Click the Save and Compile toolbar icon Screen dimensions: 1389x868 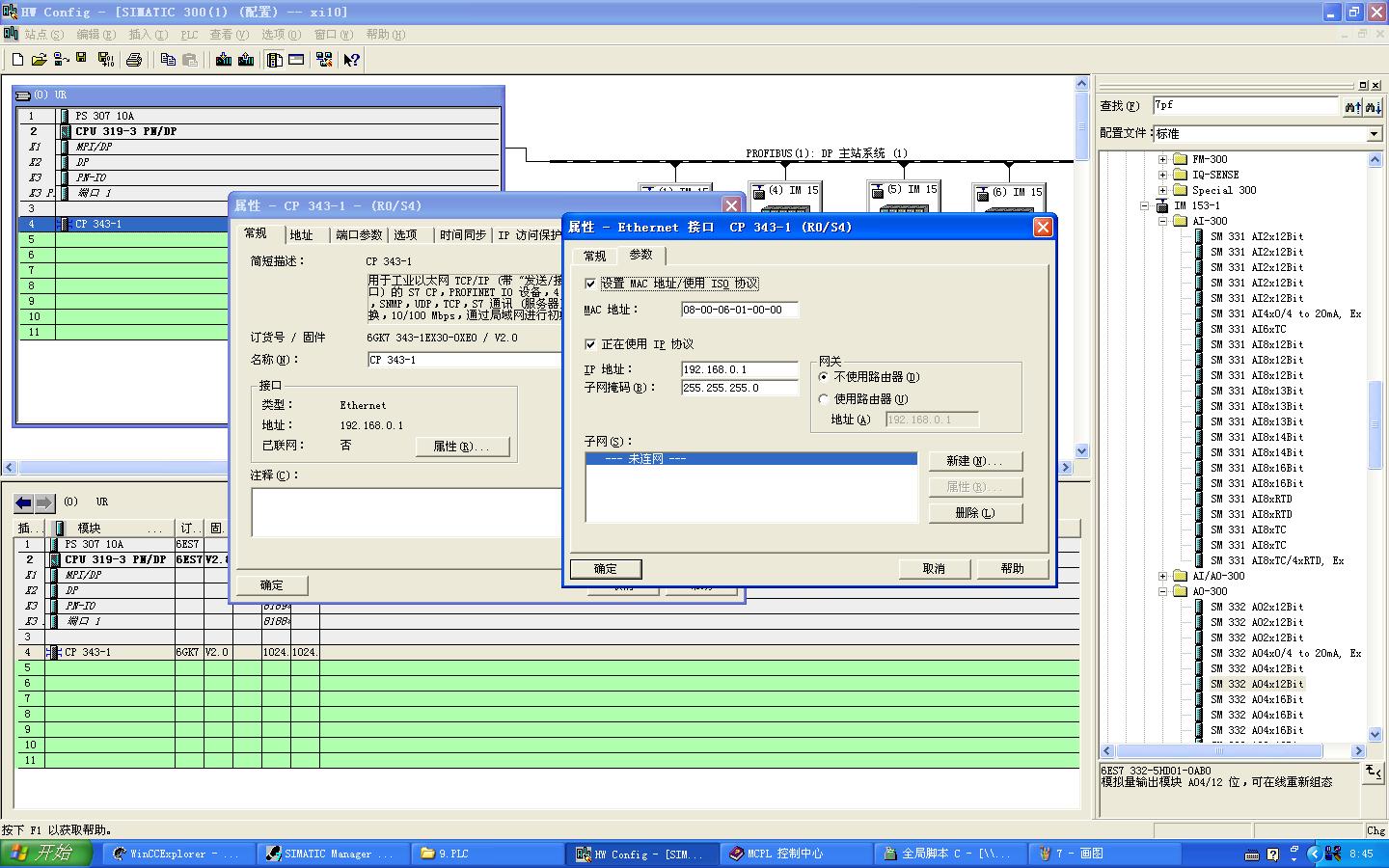[106, 60]
